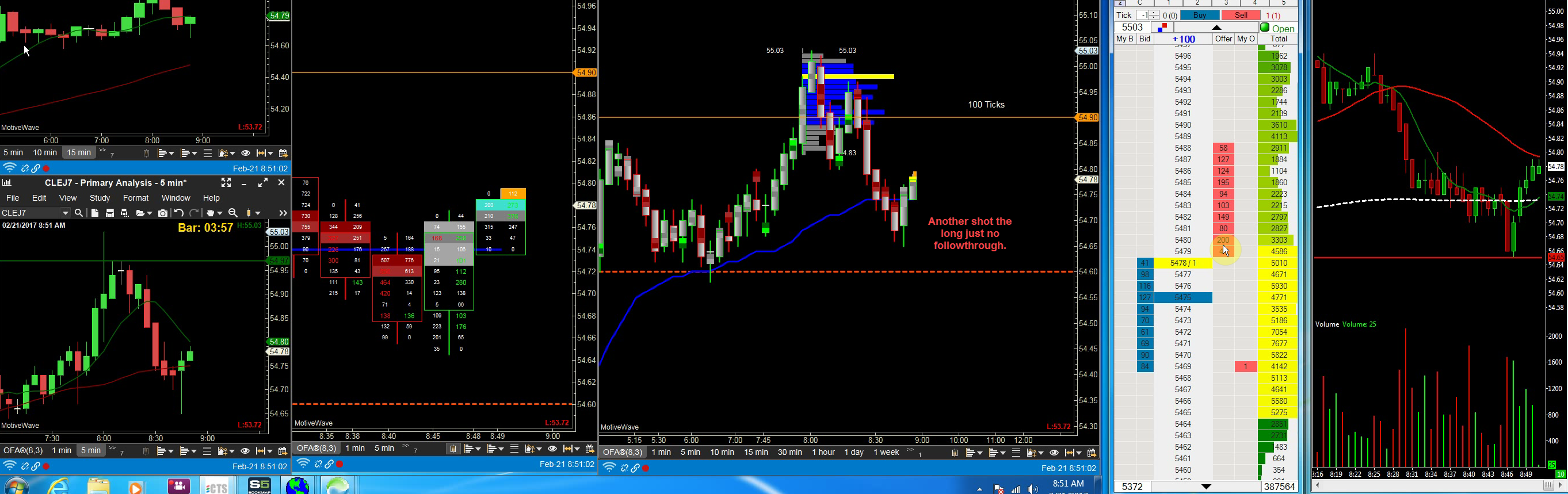Create a new chart in Primary Analysis toolbar
Screen dimensions: 1568x494
tap(94, 213)
